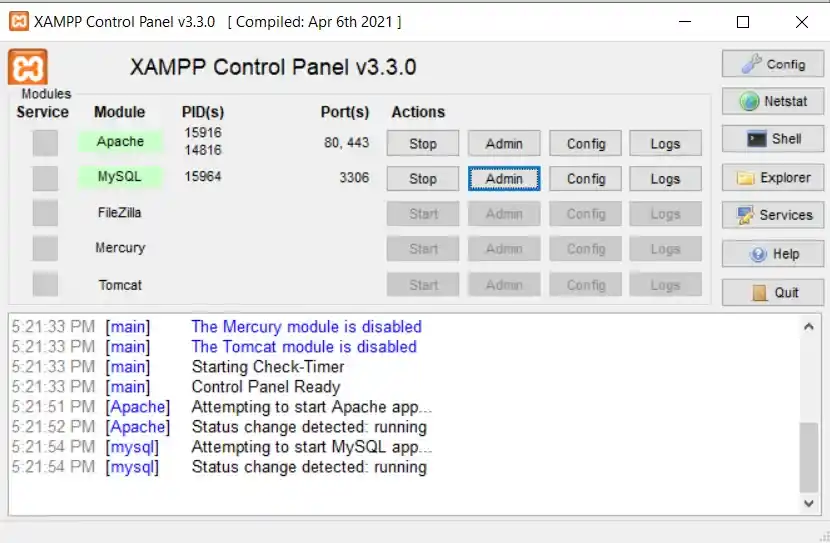The height and width of the screenshot is (543, 830).
Task: Click Apache ports 80, 443
Action: click(346, 143)
